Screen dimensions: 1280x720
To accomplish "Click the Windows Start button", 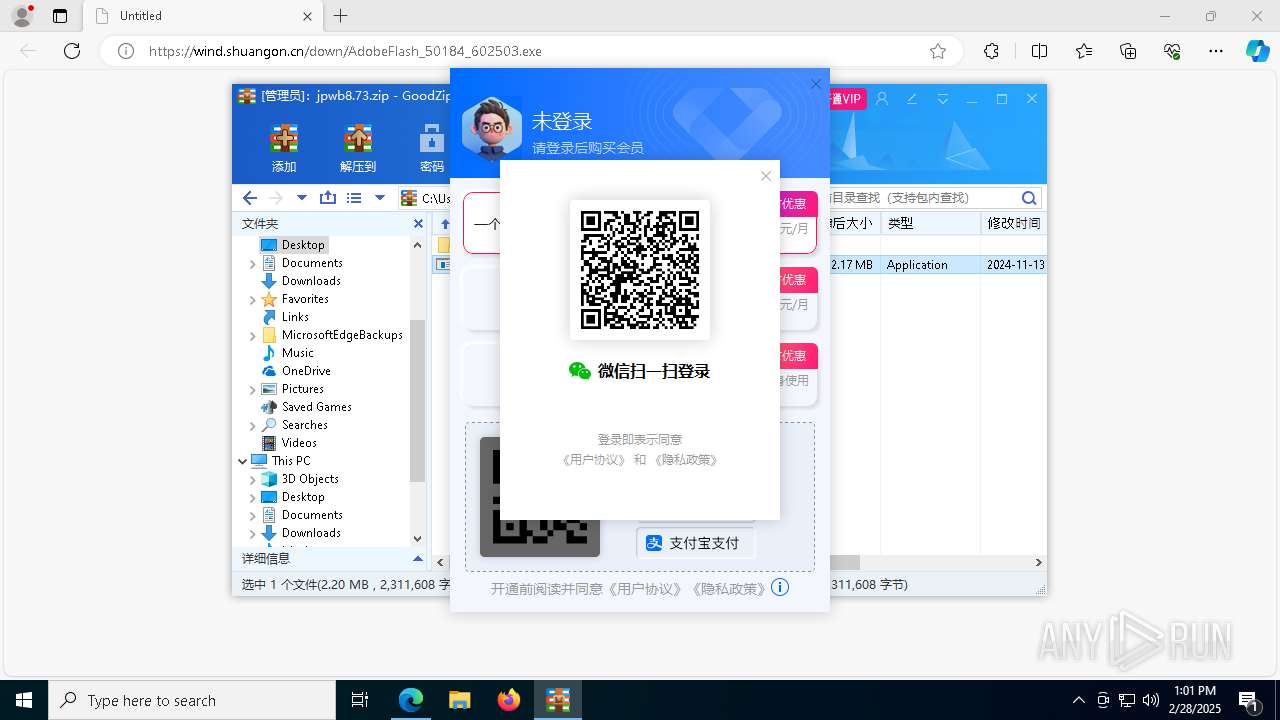I will click(24, 700).
